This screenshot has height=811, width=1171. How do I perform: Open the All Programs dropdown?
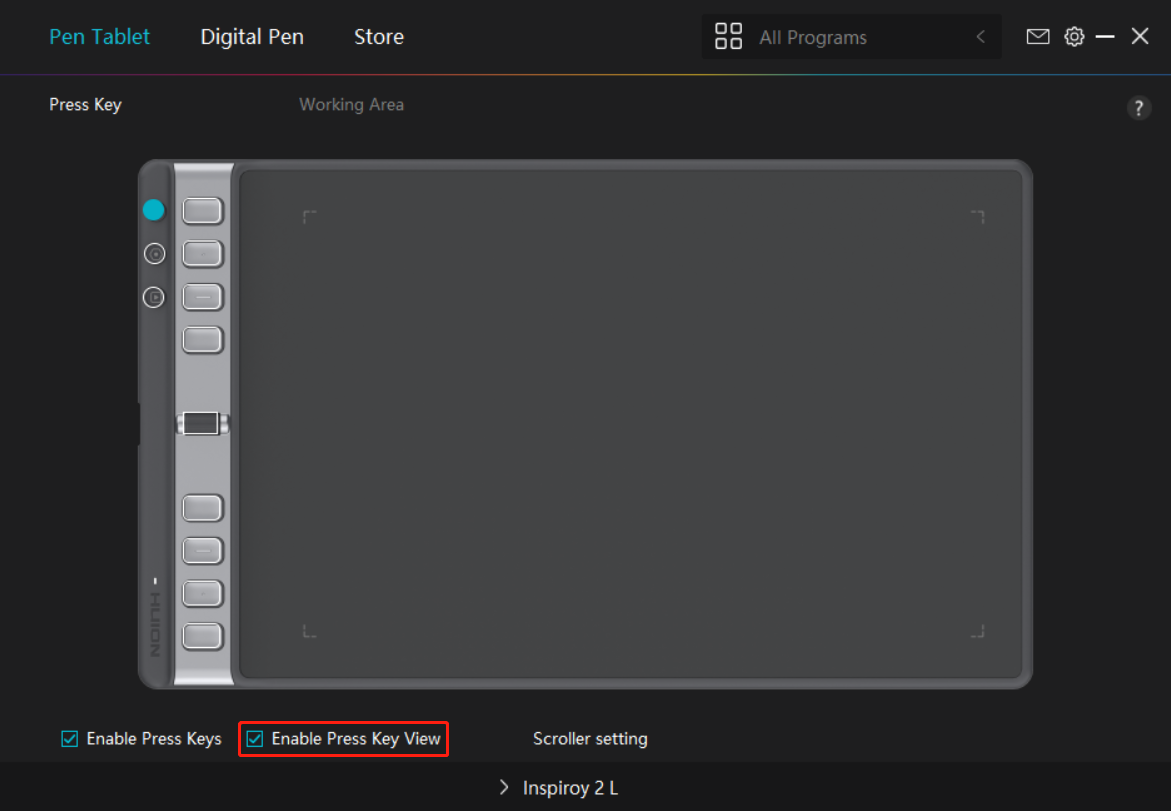(x=850, y=38)
